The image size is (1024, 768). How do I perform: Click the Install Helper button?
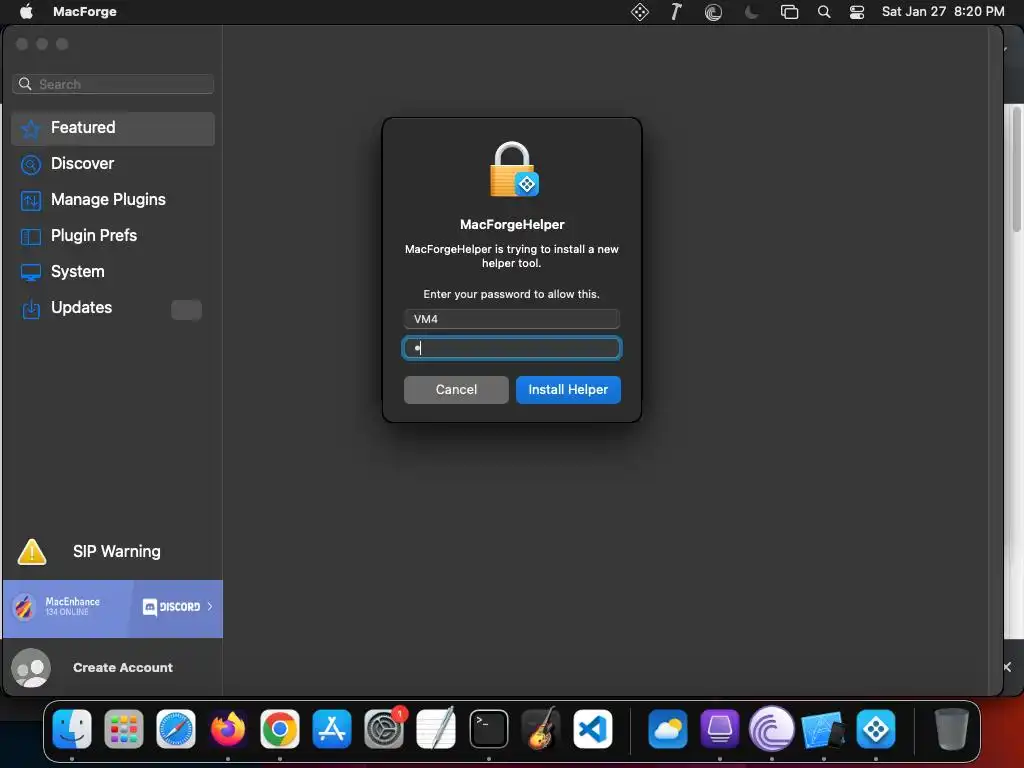(x=568, y=390)
